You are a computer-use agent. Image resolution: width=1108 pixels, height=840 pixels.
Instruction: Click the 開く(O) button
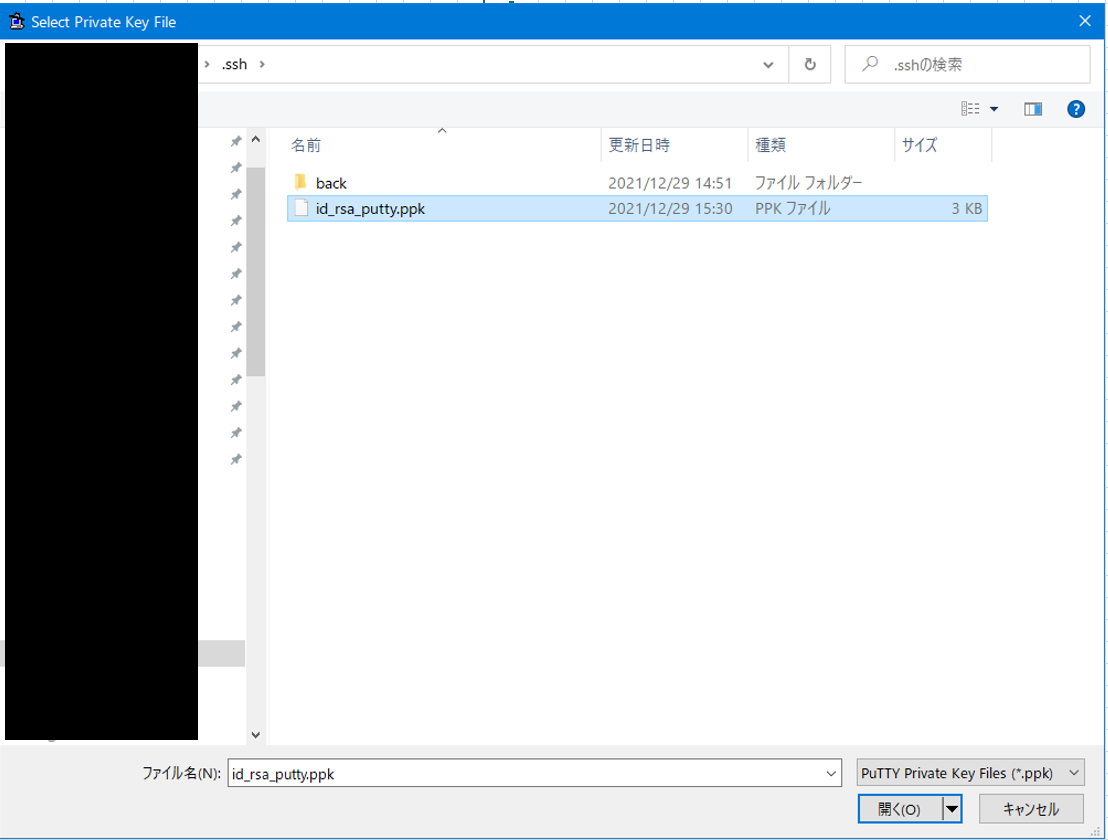899,809
